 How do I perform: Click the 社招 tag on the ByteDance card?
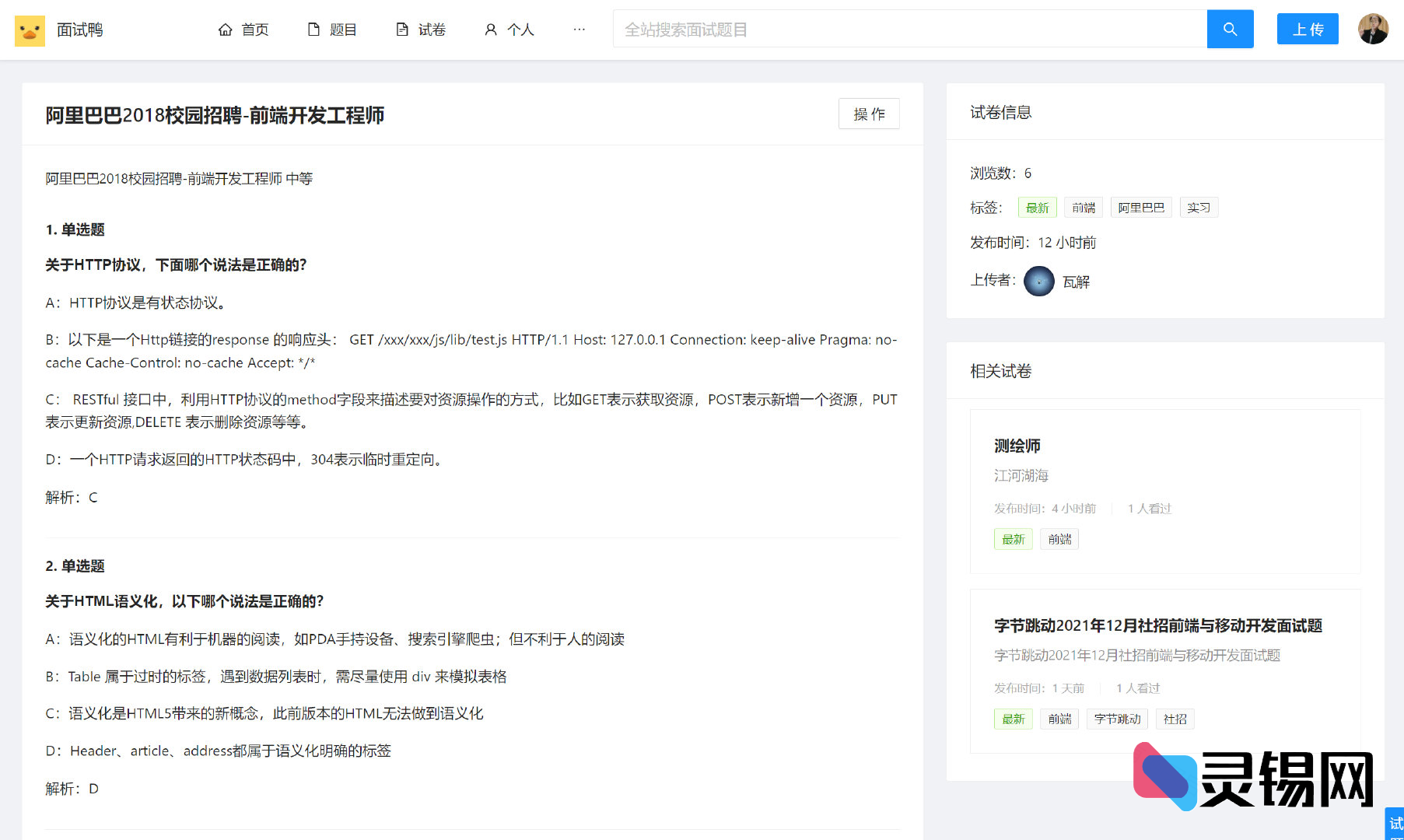[x=1175, y=719]
